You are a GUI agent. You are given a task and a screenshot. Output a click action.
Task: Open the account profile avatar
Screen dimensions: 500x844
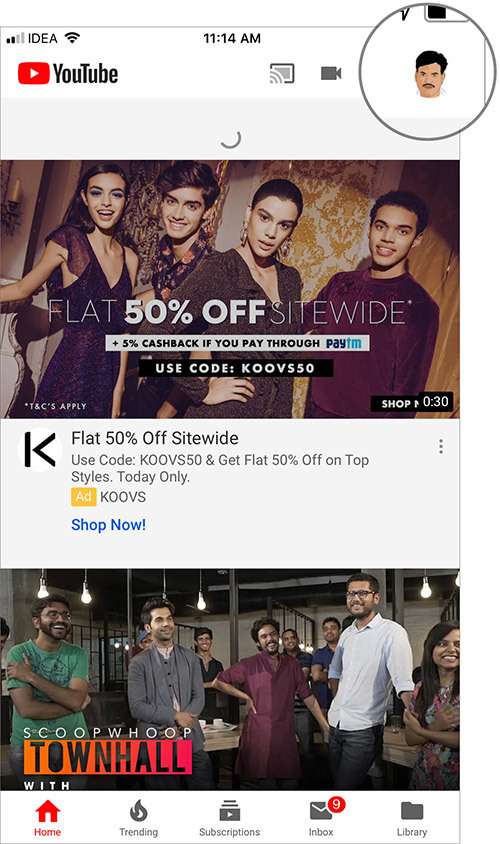[x=431, y=75]
